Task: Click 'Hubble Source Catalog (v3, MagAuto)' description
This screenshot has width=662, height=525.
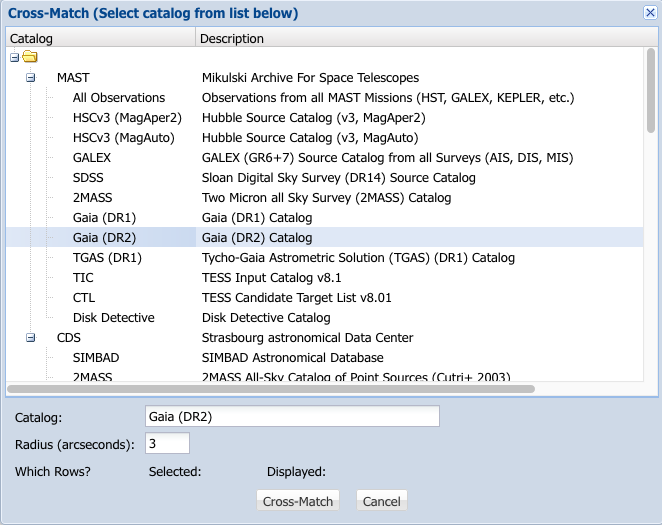Action: [x=310, y=138]
